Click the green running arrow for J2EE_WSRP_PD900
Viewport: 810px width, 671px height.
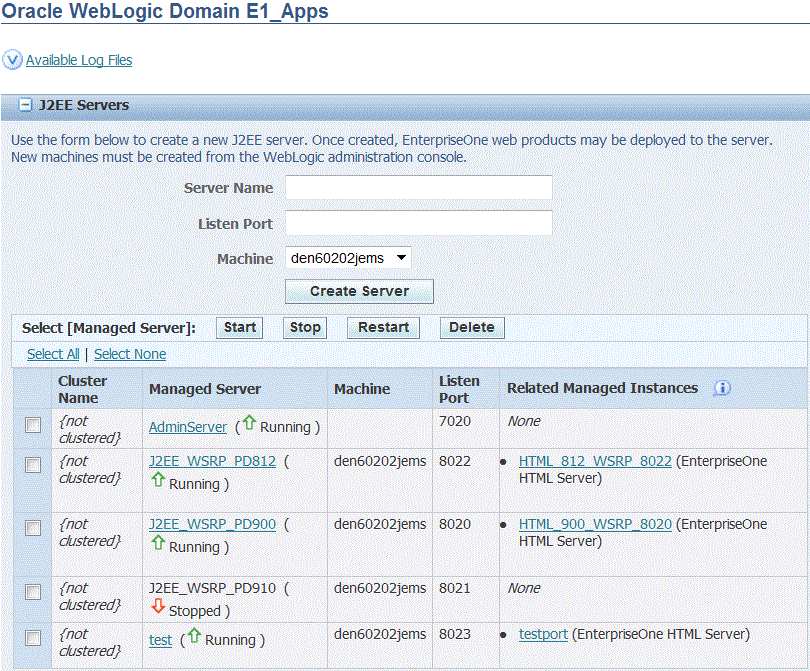[x=158, y=543]
